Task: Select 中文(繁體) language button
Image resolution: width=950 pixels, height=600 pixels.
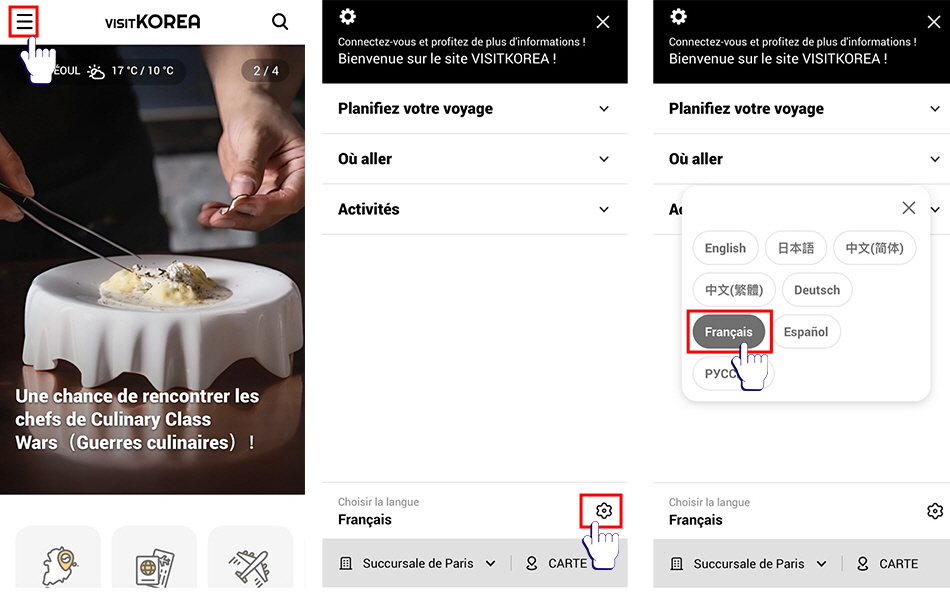Action: pos(734,290)
